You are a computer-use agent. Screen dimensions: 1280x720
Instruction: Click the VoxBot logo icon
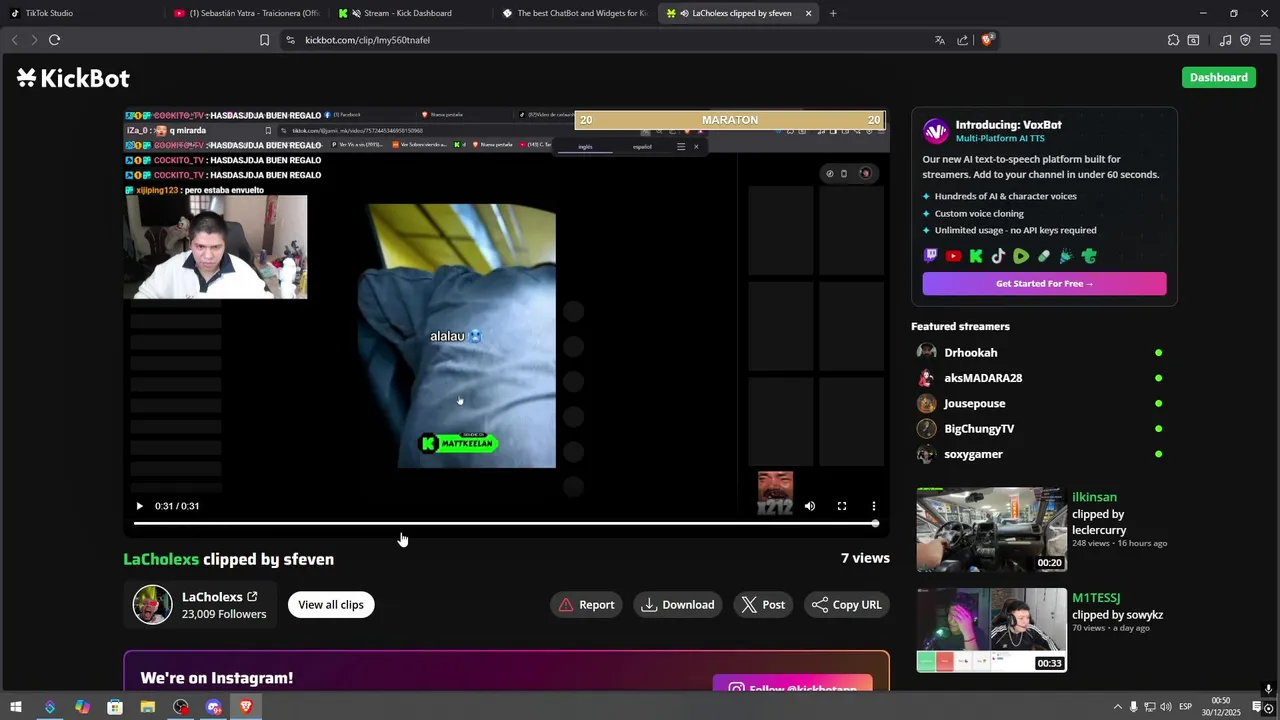(x=935, y=131)
